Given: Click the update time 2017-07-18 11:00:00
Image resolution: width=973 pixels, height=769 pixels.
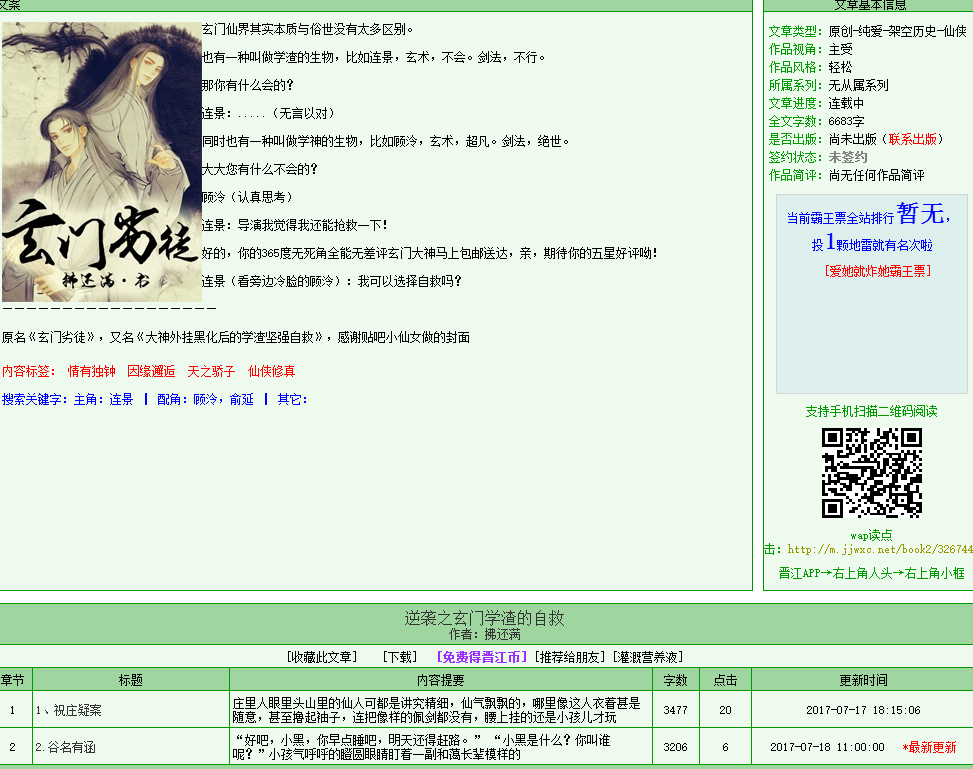Looking at the screenshot, I should [x=827, y=747].
